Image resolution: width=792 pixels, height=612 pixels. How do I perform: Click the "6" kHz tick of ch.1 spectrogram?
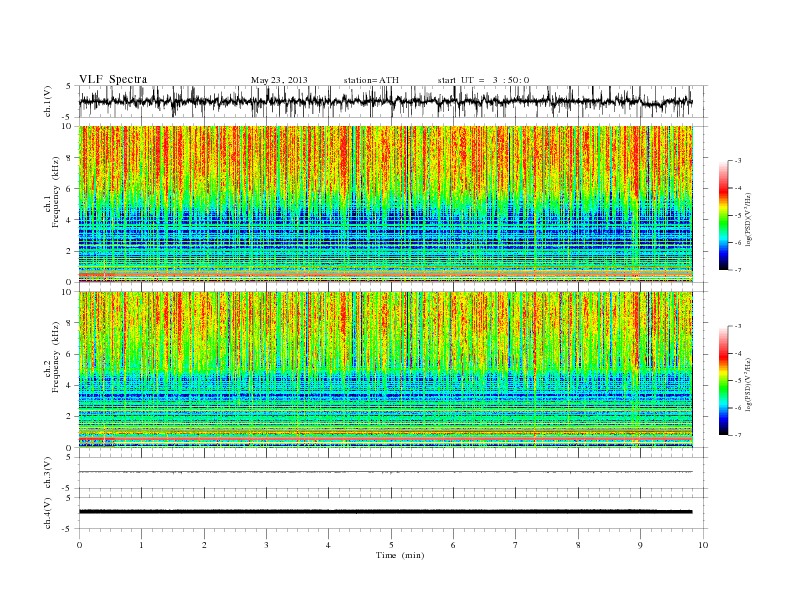[x=69, y=189]
